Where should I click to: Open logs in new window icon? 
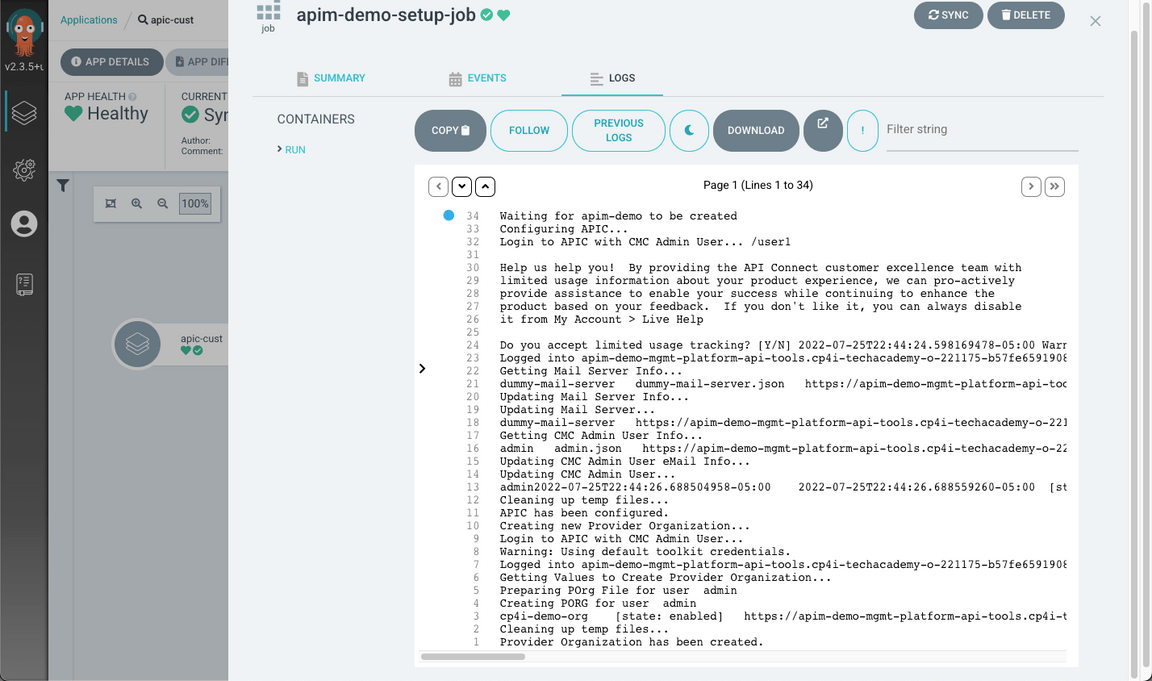[x=823, y=130]
